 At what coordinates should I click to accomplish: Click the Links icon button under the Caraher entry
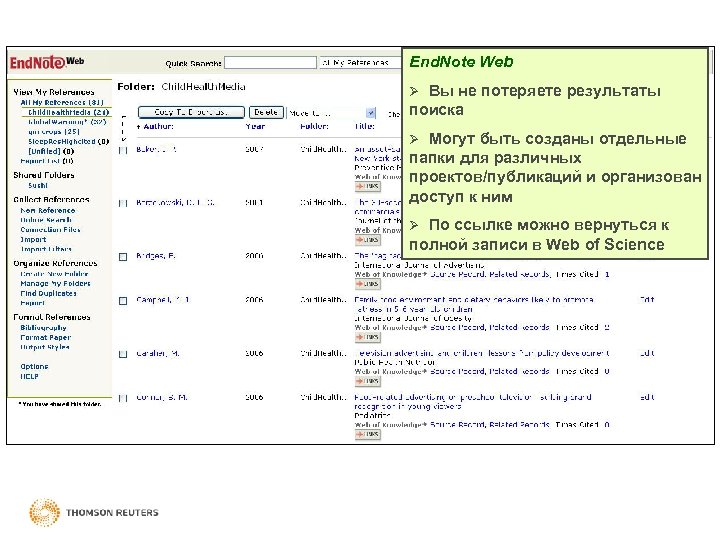pyautogui.click(x=368, y=381)
